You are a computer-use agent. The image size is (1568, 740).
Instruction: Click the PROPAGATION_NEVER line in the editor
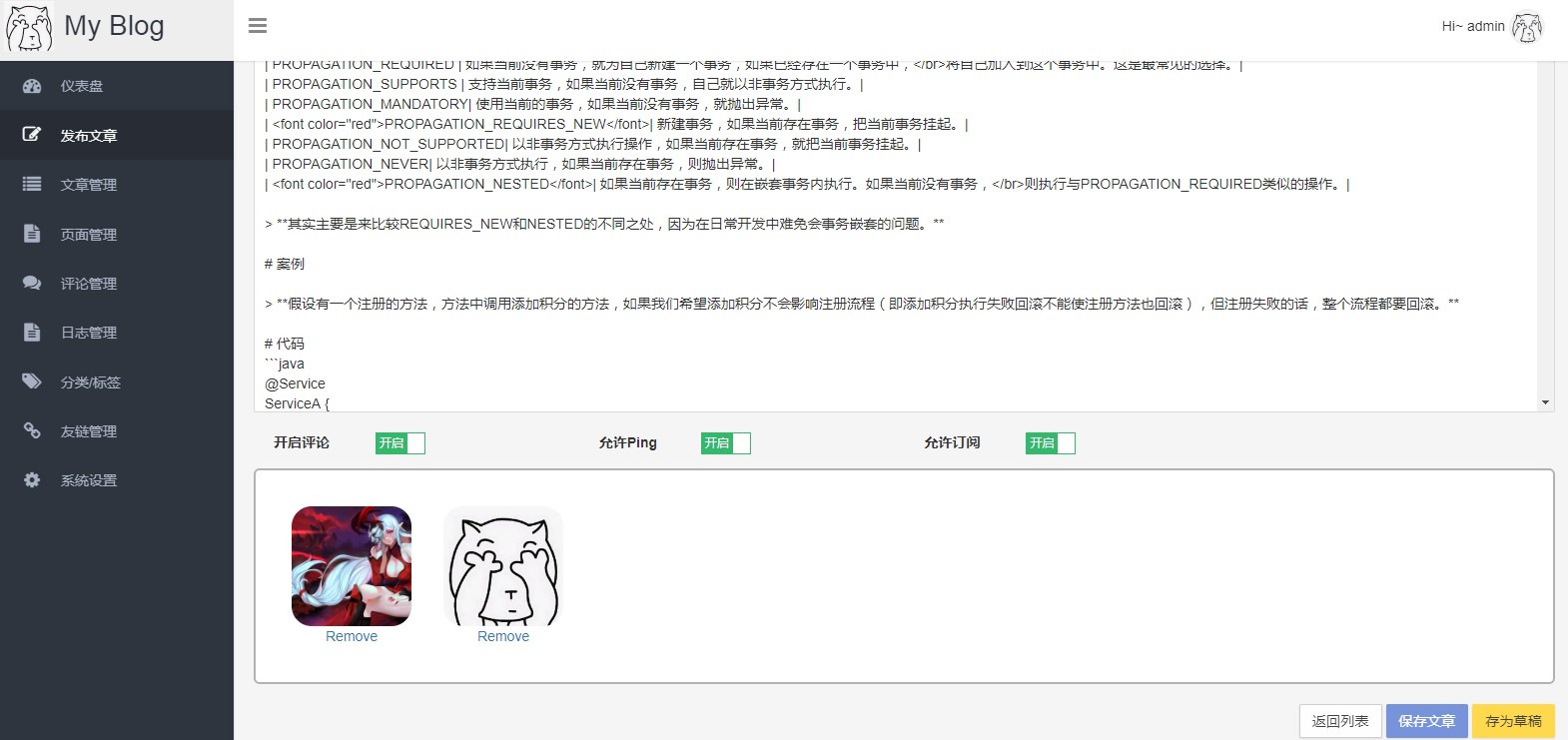pyautogui.click(x=519, y=164)
